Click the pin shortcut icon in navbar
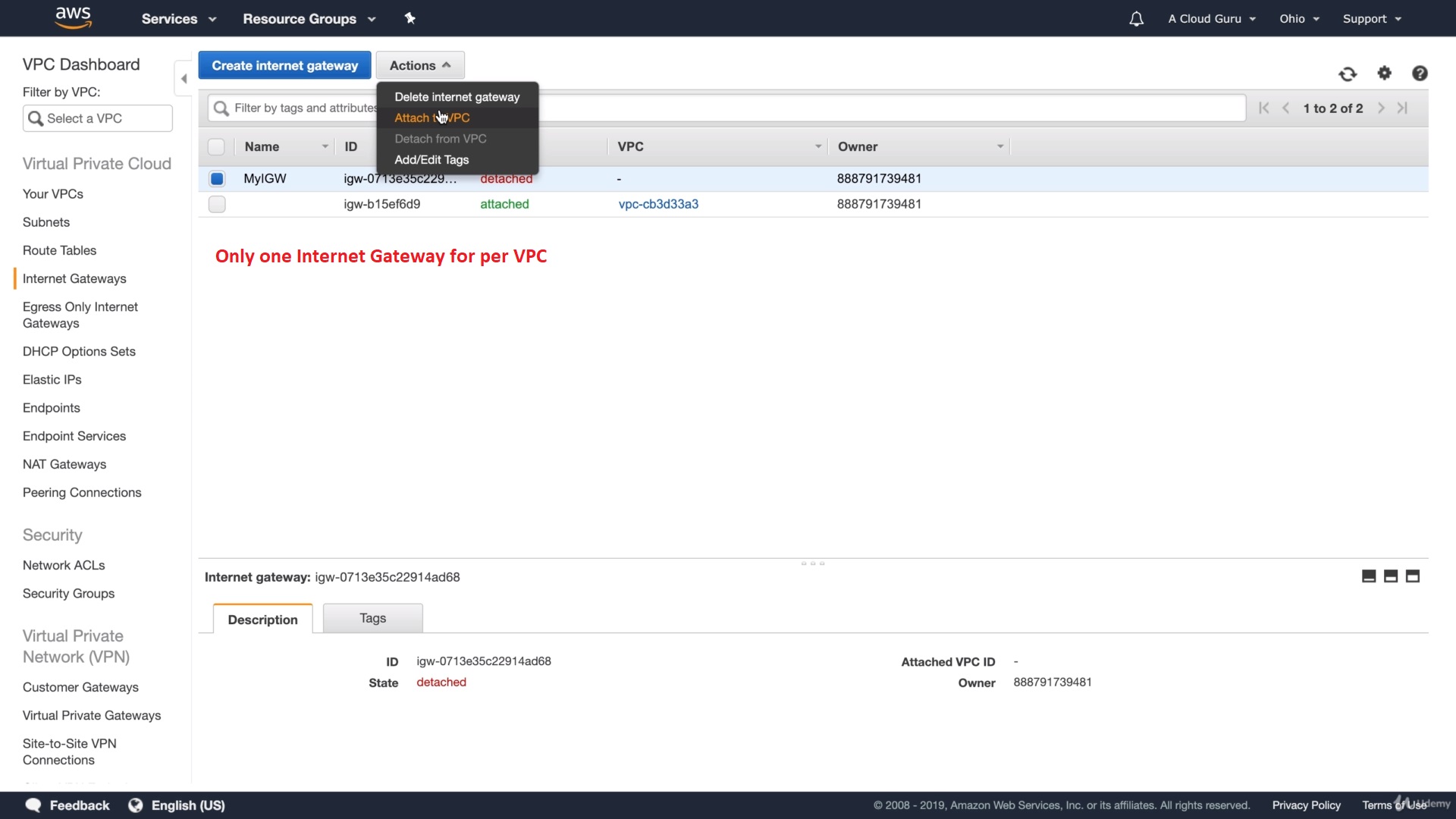Viewport: 1456px width, 819px height. pos(410,18)
